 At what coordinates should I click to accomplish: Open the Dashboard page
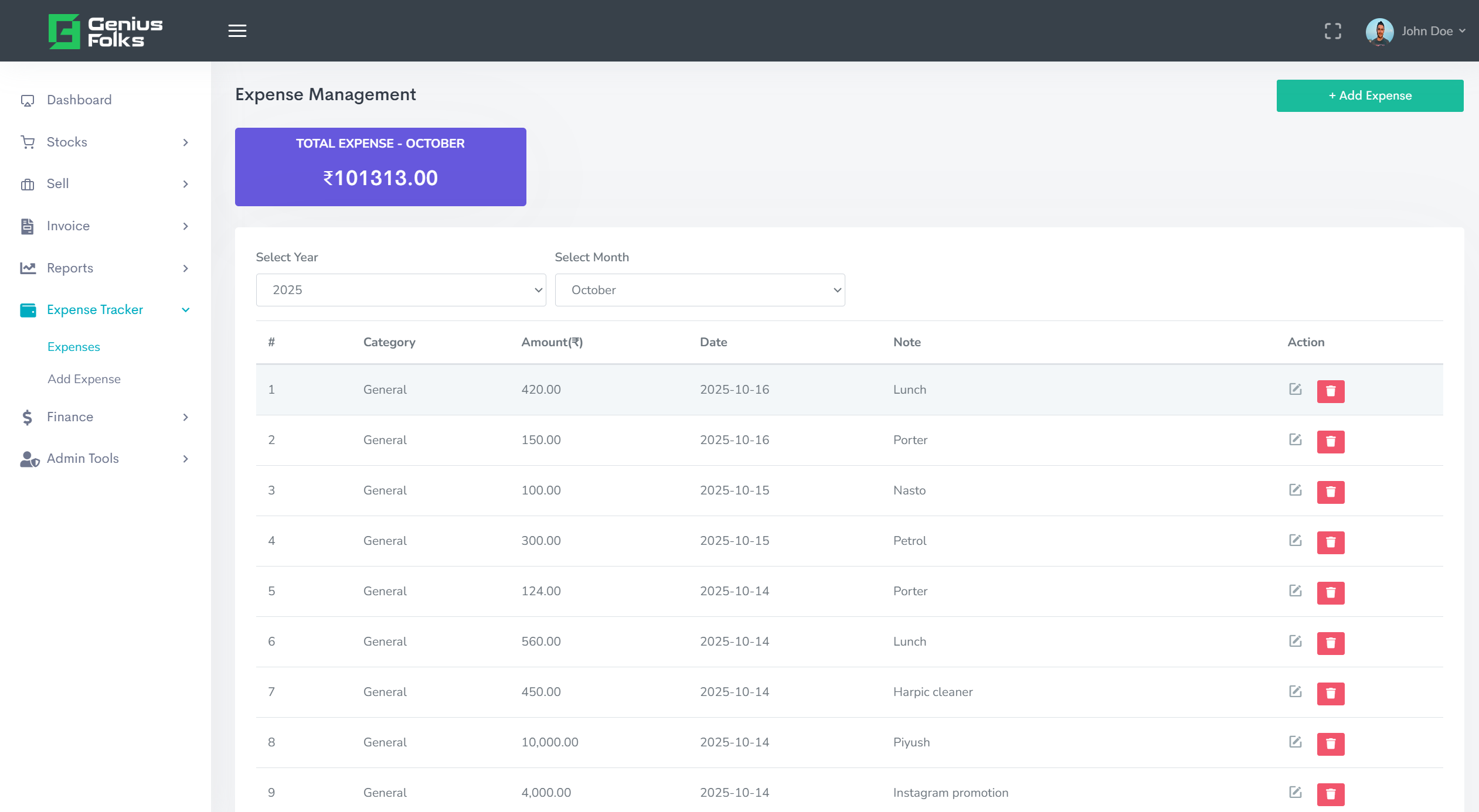point(79,100)
